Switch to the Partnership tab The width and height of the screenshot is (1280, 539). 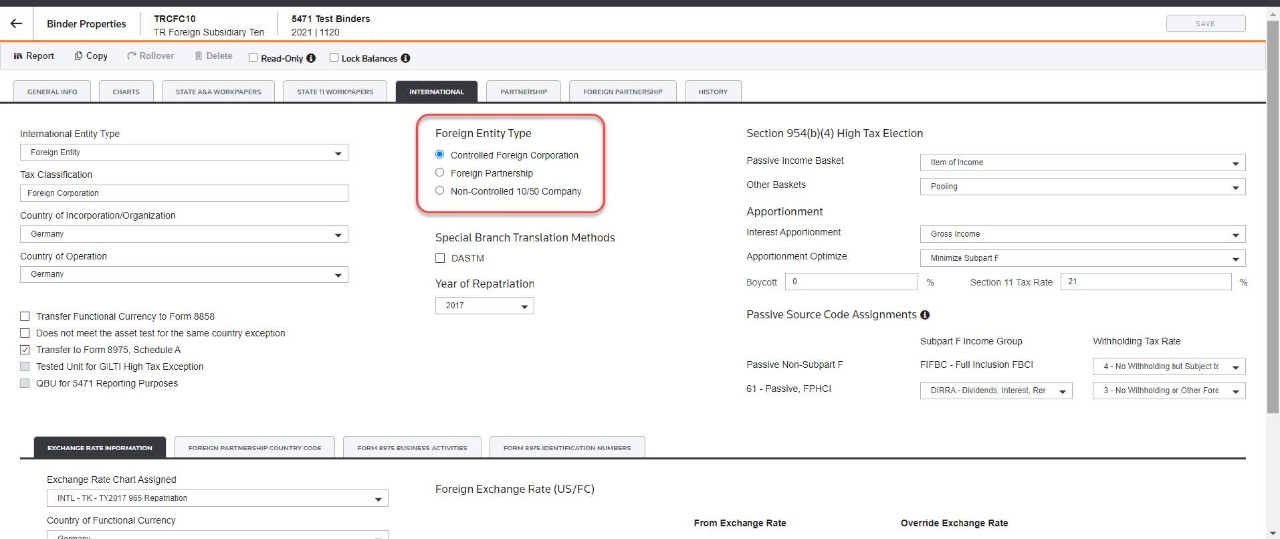(524, 92)
